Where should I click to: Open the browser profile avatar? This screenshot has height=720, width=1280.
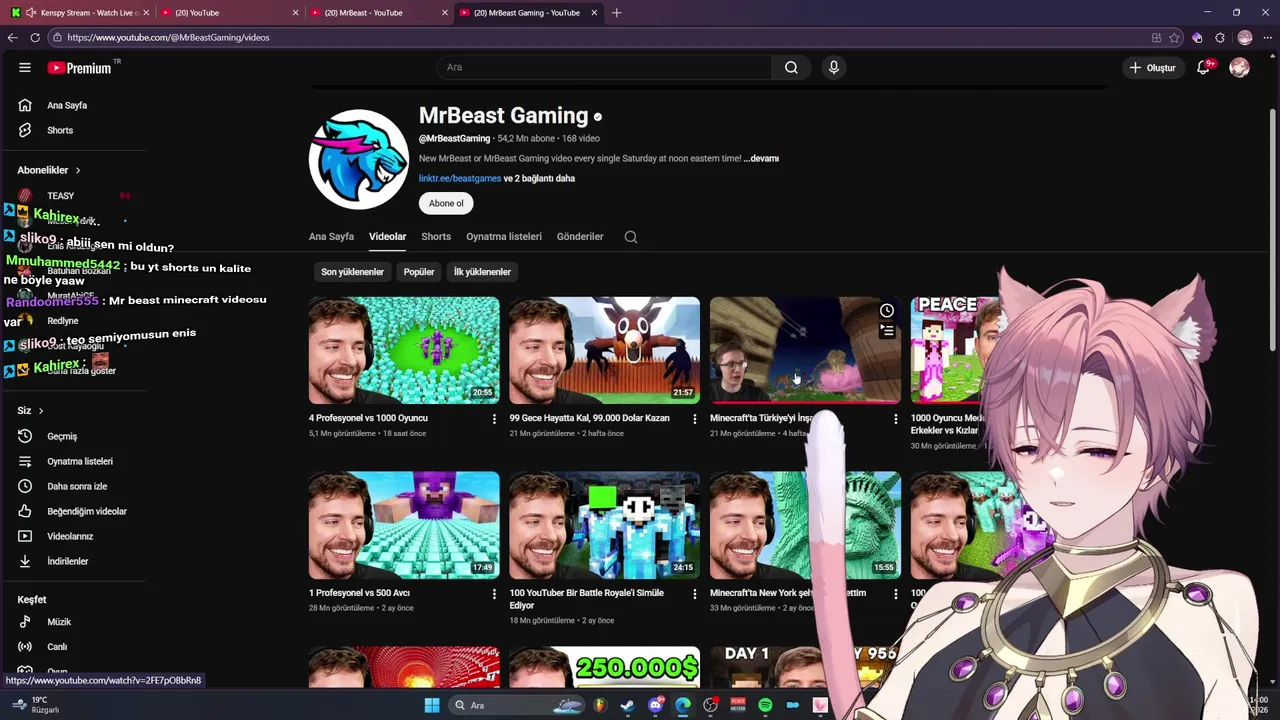(x=1245, y=37)
